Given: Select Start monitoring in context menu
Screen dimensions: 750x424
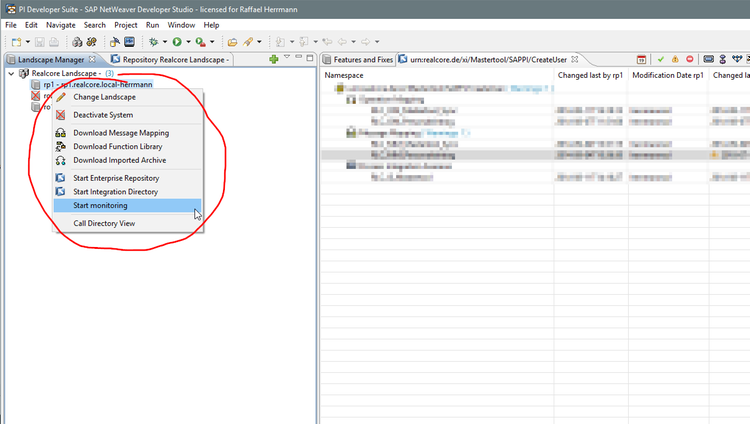Looking at the screenshot, I should click(x=128, y=205).
